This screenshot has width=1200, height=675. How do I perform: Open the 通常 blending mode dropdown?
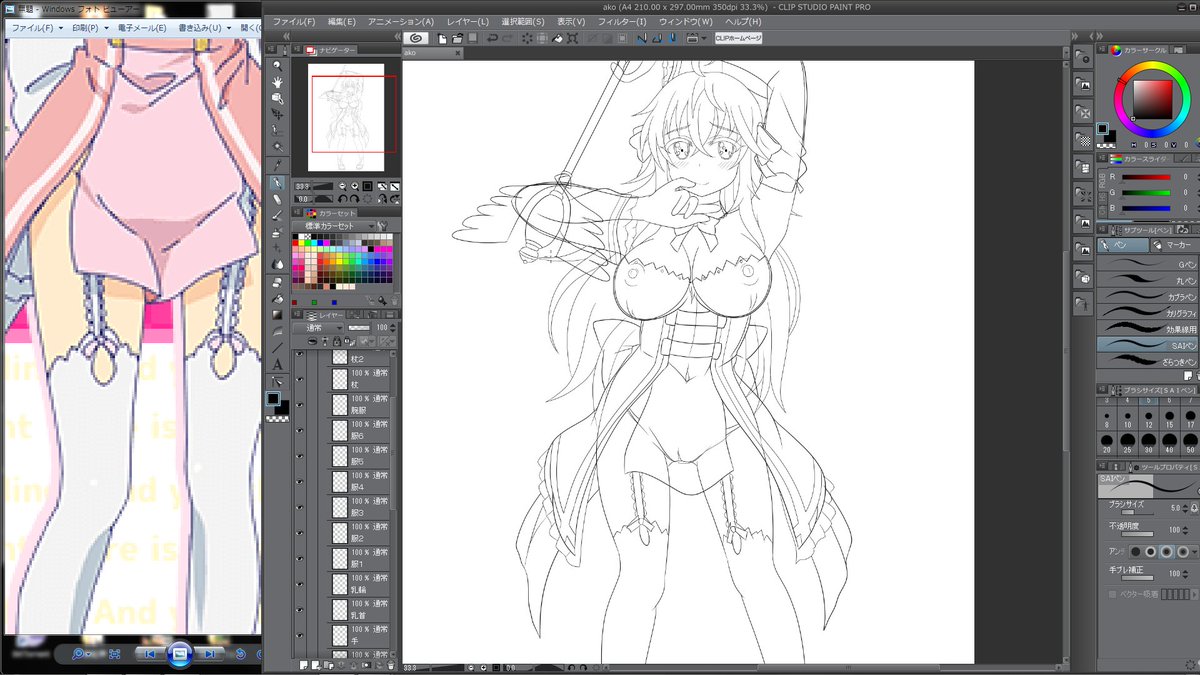320,326
